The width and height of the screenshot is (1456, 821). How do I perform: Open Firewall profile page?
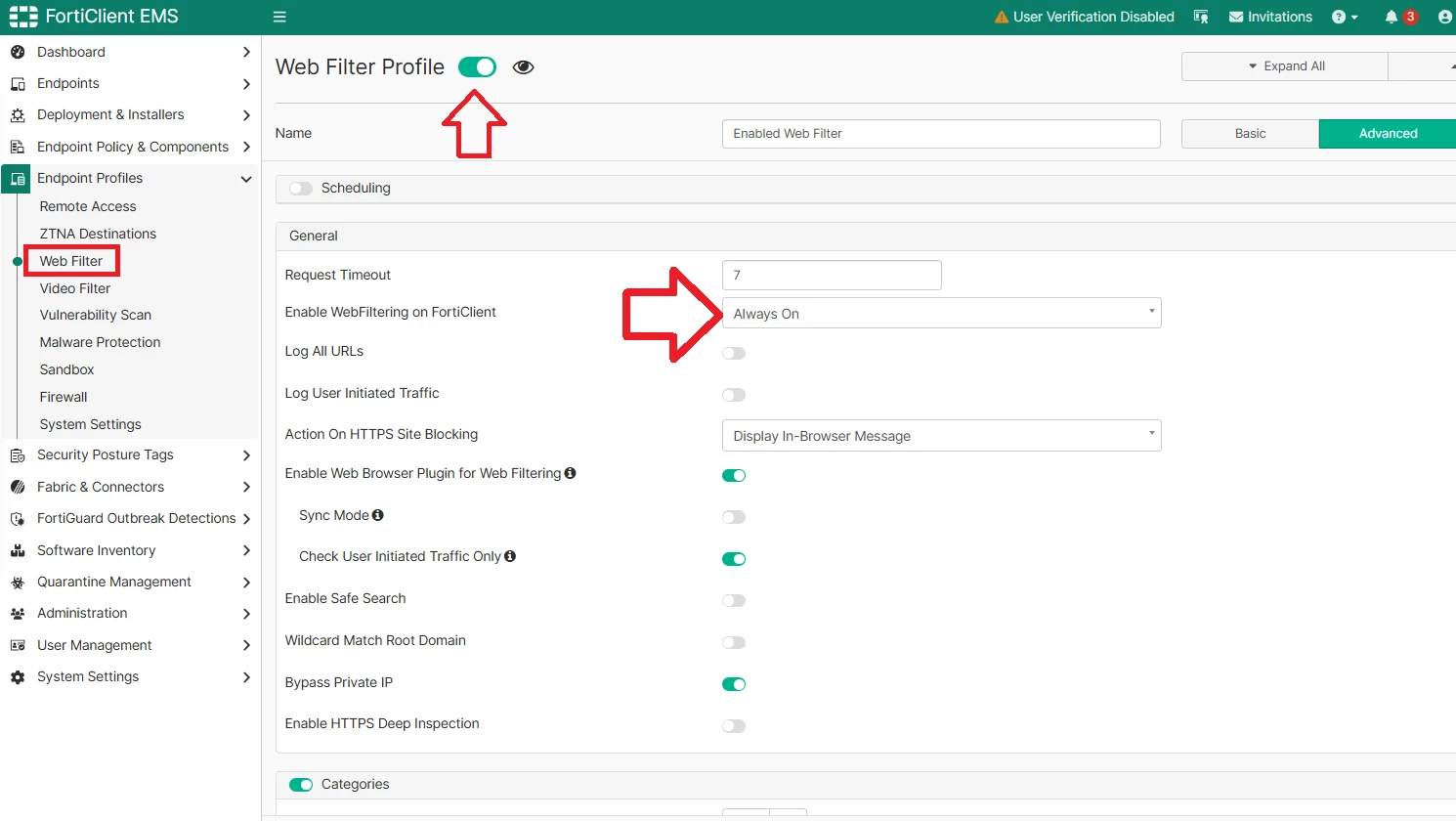64,397
